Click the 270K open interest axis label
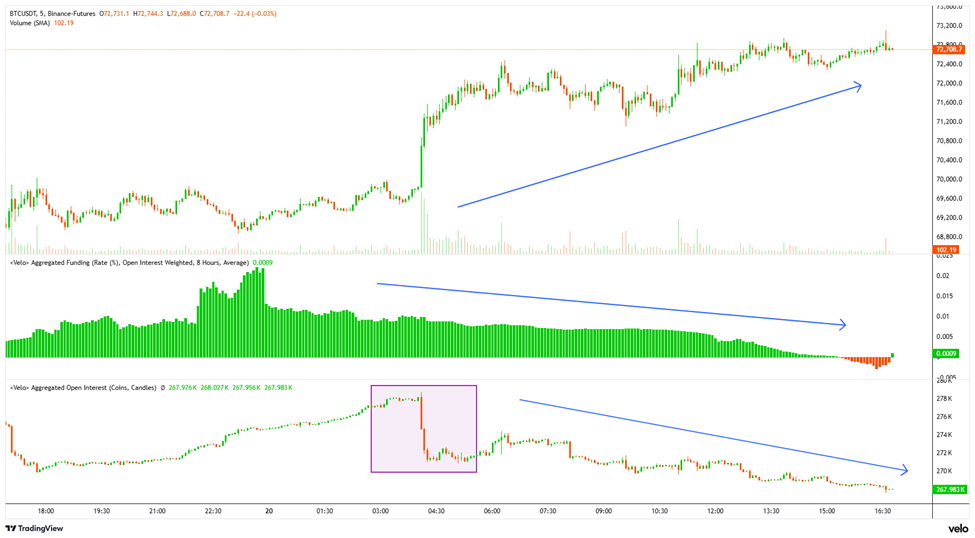This screenshot has height=538, width=975. pyautogui.click(x=944, y=471)
